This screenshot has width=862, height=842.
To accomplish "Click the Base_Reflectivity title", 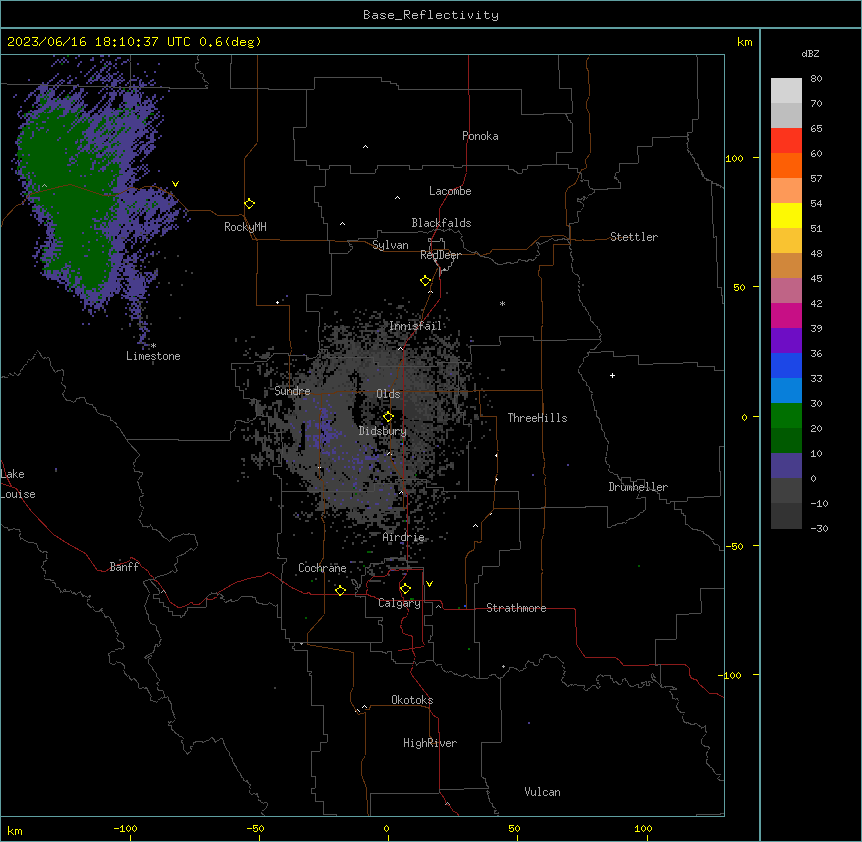I will 431,15.
